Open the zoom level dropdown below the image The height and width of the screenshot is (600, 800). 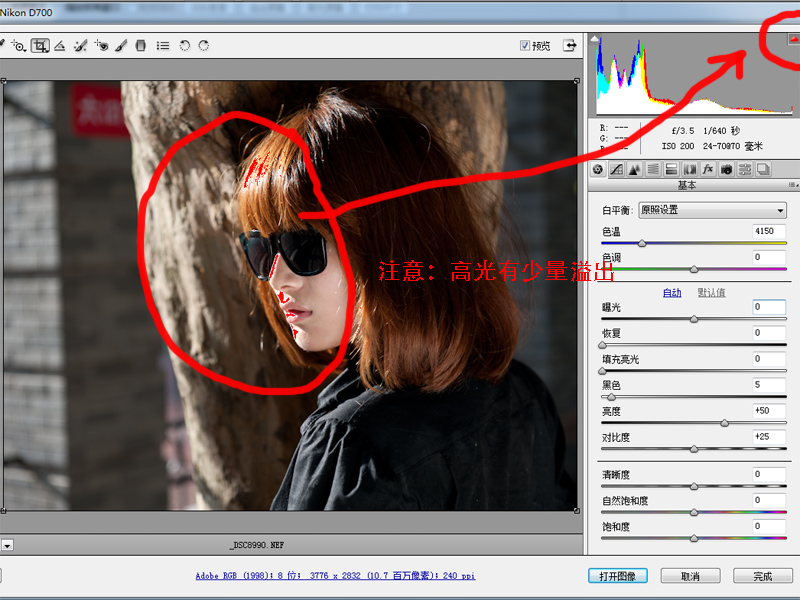7,545
